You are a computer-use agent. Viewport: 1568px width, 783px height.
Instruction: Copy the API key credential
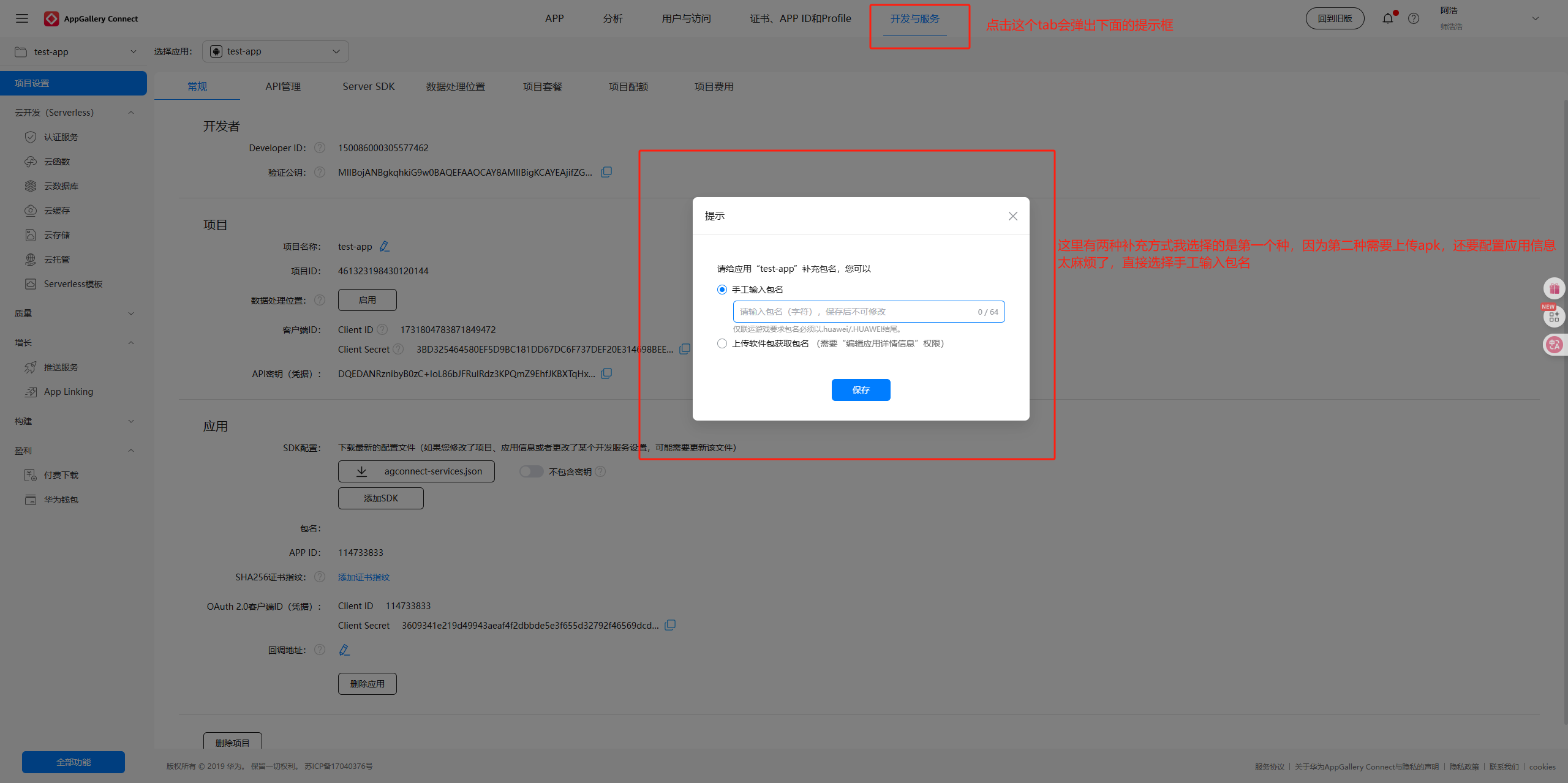point(606,373)
